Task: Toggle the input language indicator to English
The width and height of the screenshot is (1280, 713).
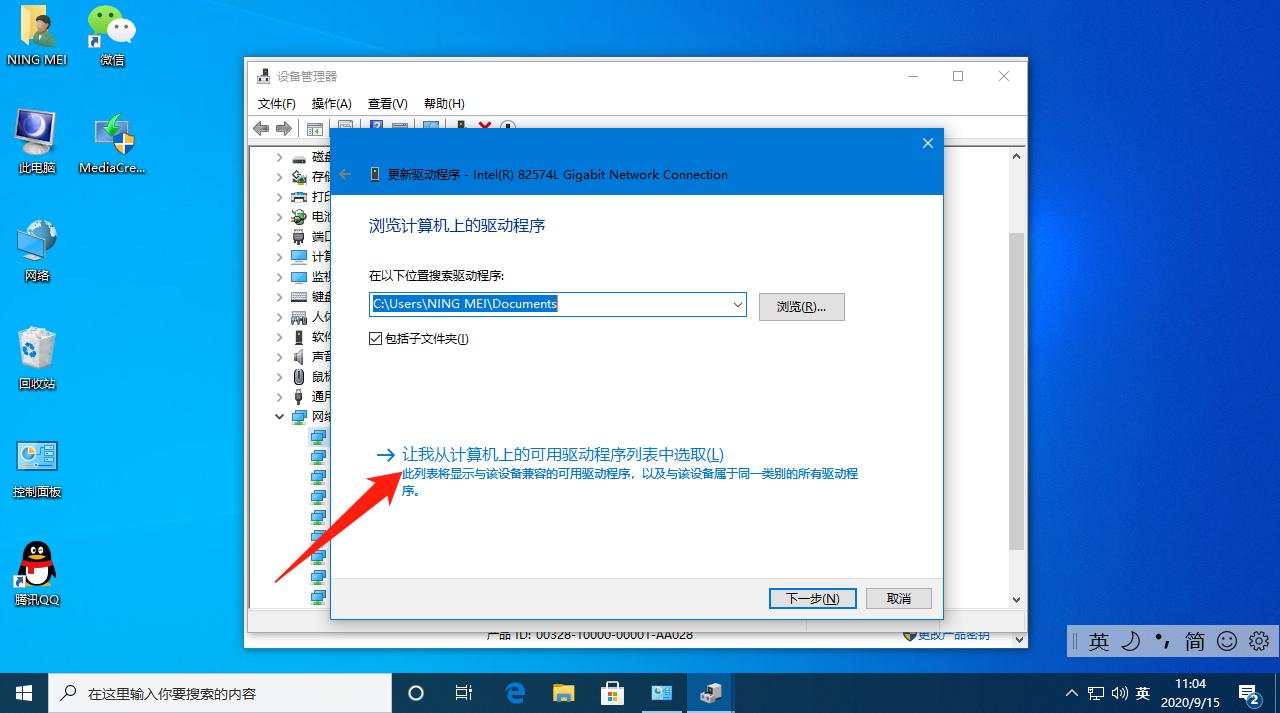Action: click(1099, 641)
